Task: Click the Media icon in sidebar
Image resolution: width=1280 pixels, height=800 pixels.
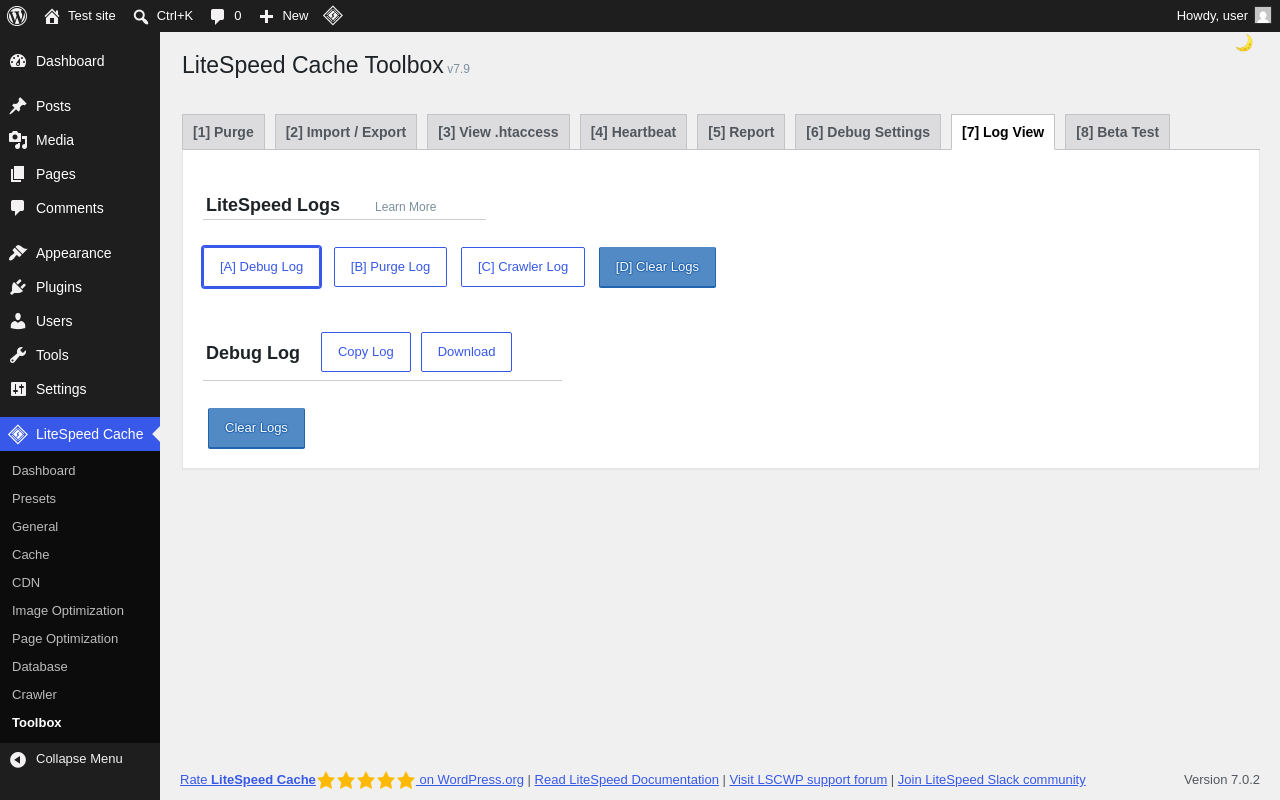Action: click(18, 140)
